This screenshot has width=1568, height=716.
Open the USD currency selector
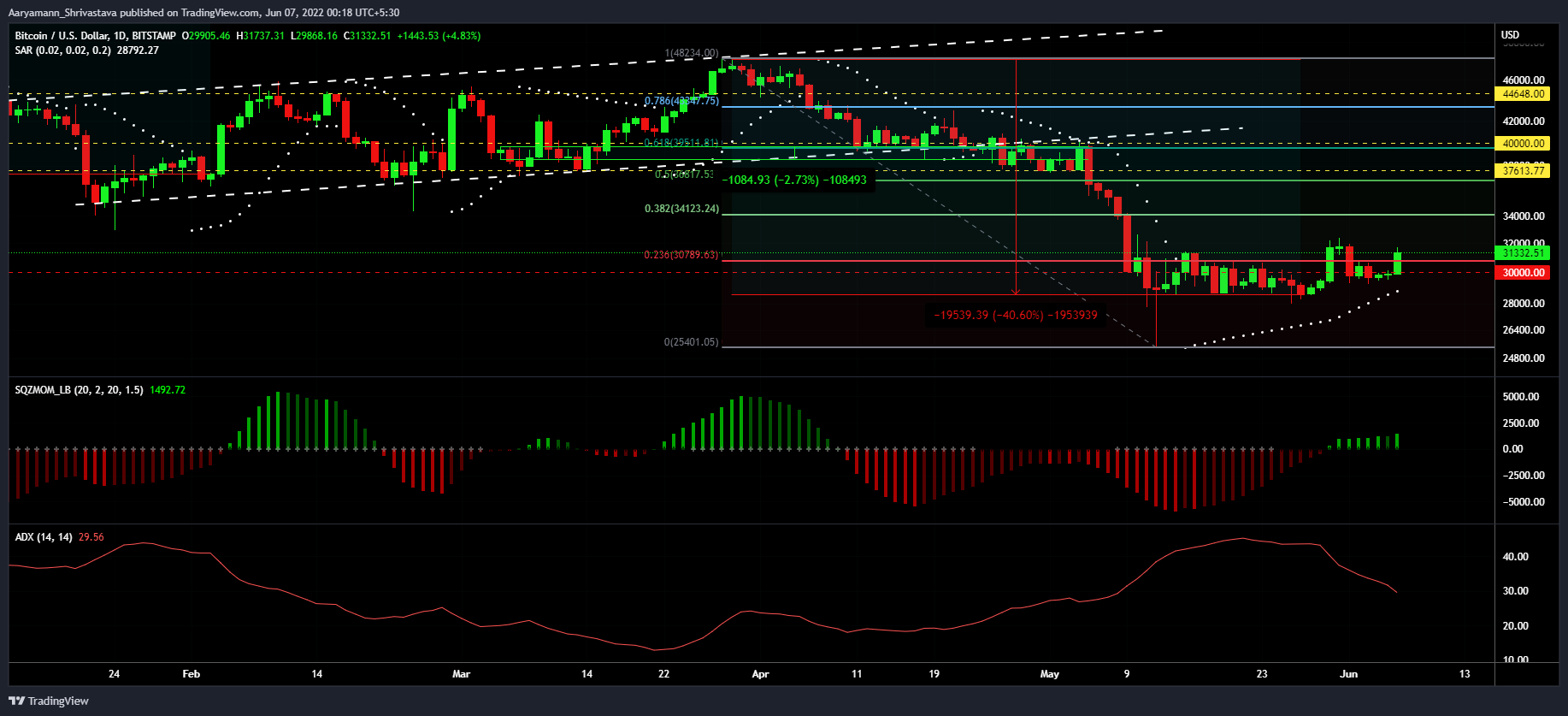click(x=1511, y=35)
